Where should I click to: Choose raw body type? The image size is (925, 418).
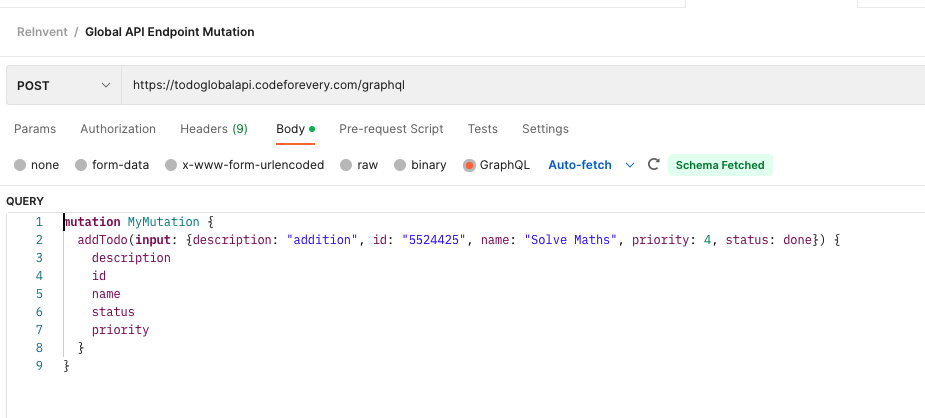click(x=346, y=166)
